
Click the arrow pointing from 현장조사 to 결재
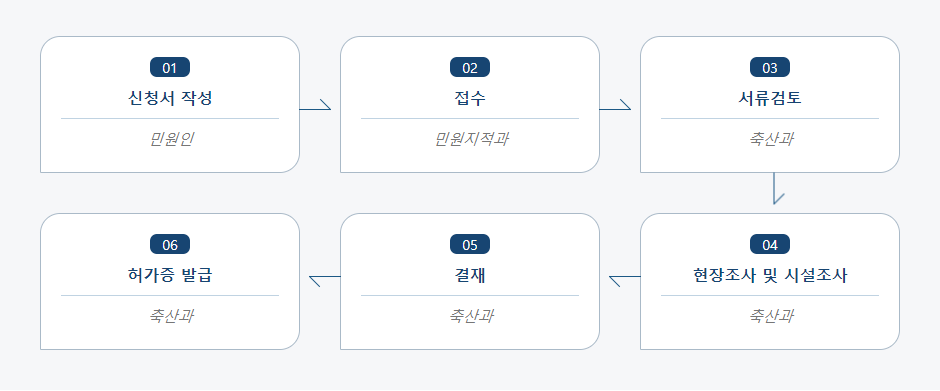(x=625, y=281)
